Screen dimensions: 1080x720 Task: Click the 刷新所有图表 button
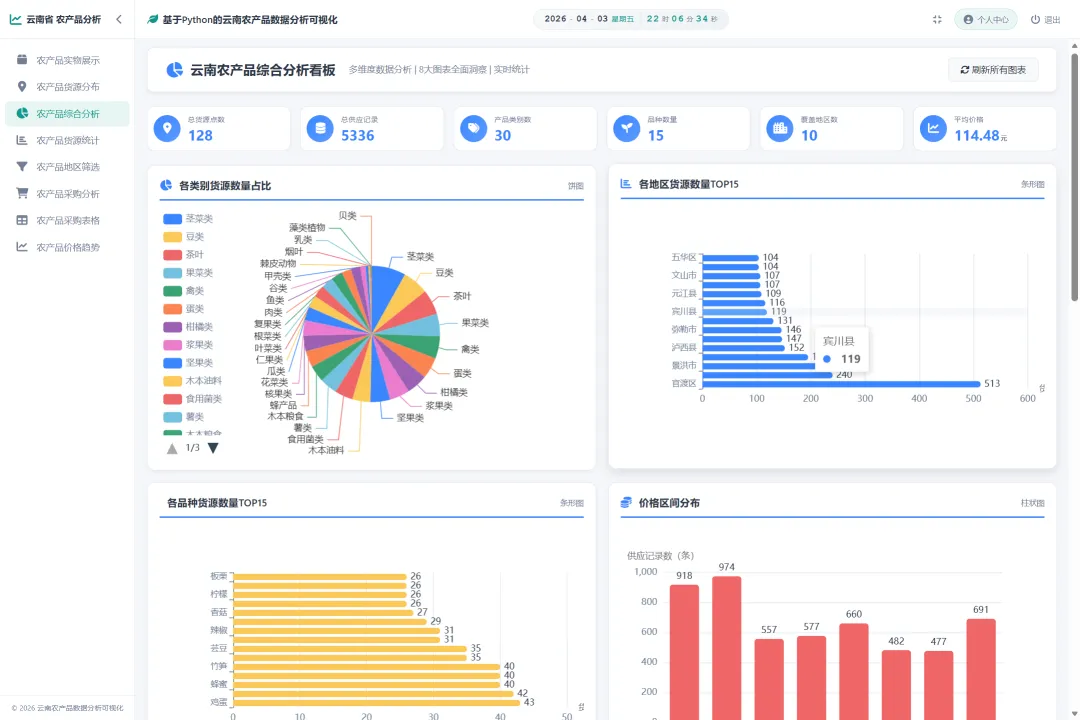[x=993, y=70]
